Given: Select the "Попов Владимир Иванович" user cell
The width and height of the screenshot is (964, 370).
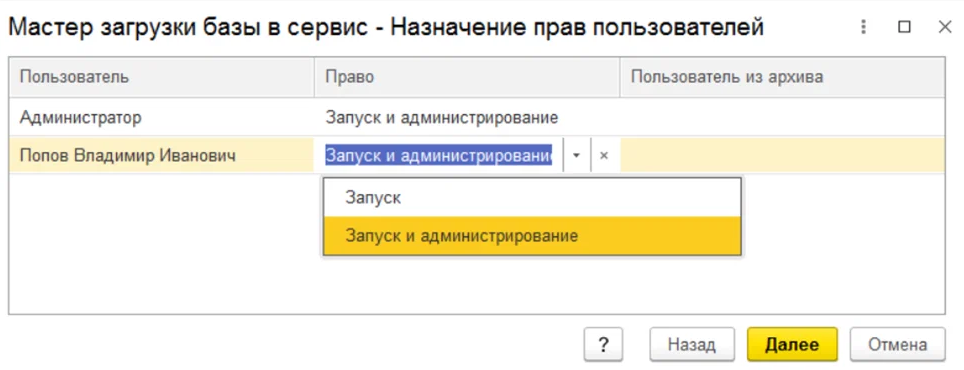Looking at the screenshot, I should pos(161,155).
